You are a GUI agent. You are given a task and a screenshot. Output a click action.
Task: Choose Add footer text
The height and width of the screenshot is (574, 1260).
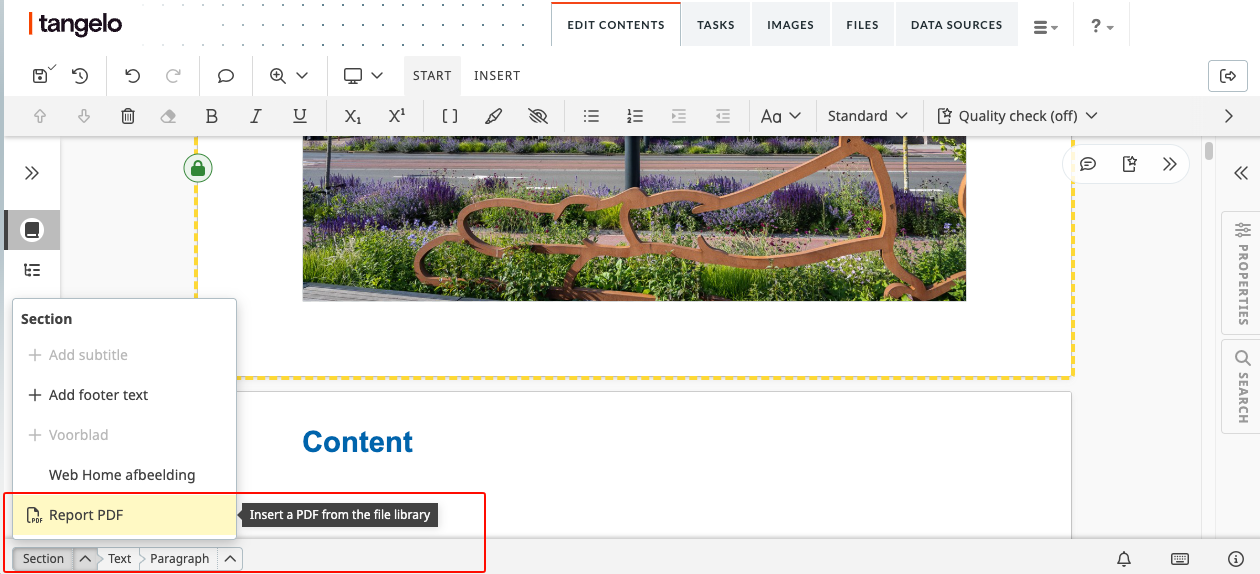[x=124, y=395]
